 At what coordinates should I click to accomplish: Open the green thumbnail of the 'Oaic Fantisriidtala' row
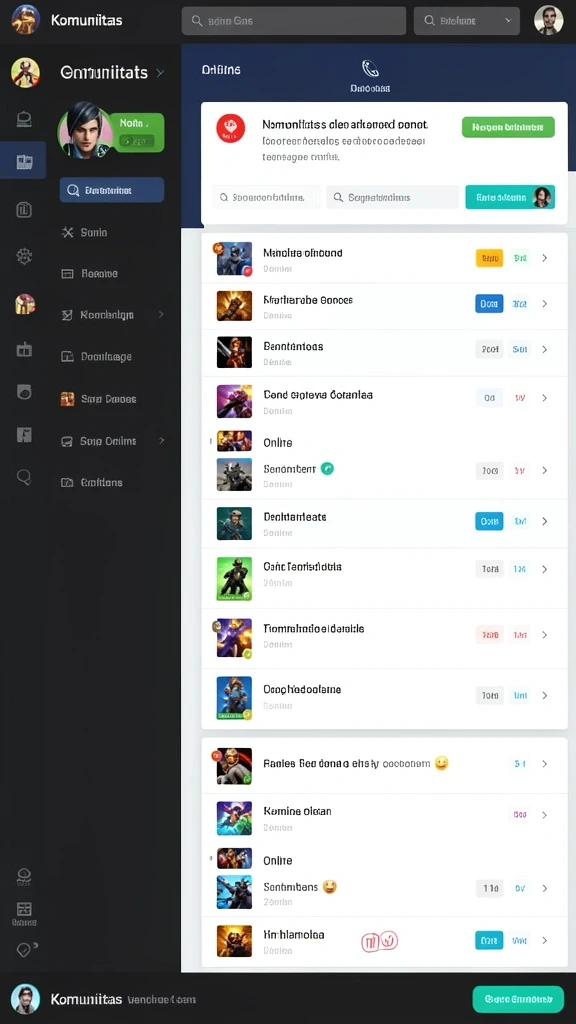pyautogui.click(x=234, y=579)
